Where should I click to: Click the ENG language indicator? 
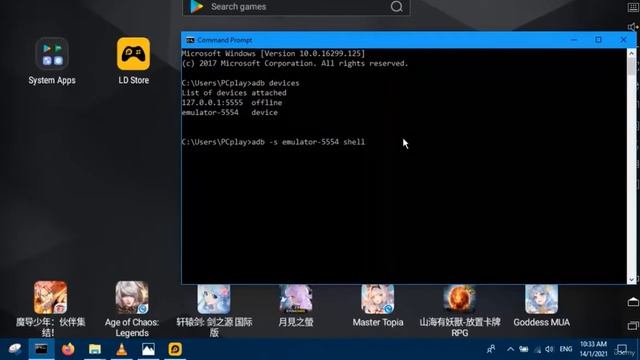tap(566, 349)
